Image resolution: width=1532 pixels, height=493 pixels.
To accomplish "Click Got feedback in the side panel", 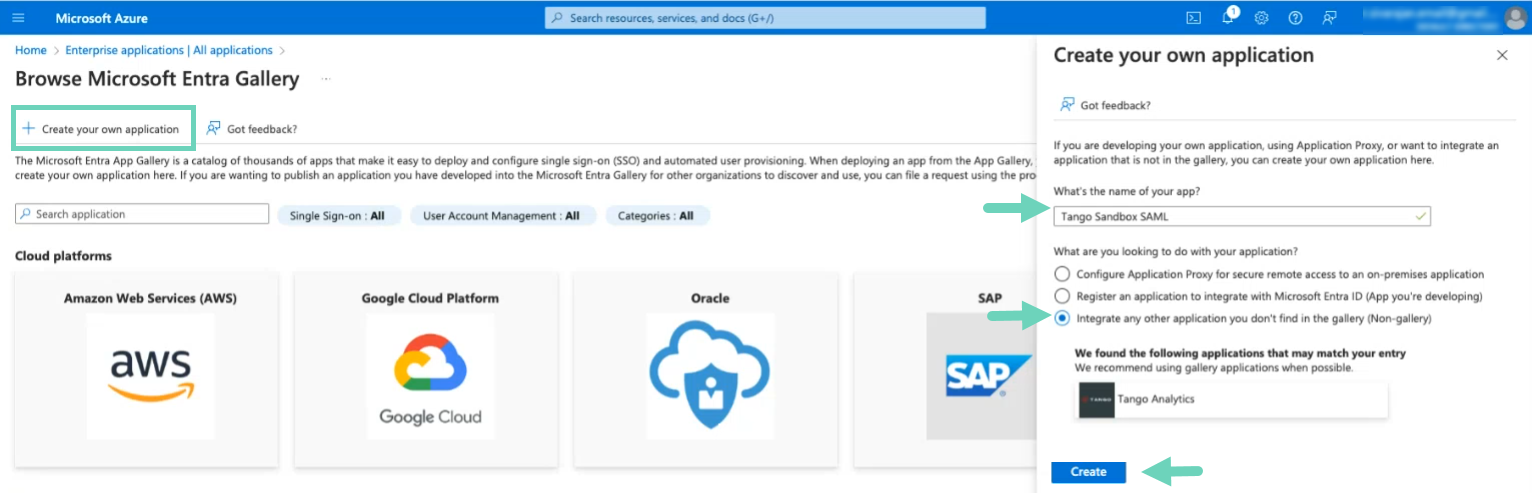I will [1105, 105].
